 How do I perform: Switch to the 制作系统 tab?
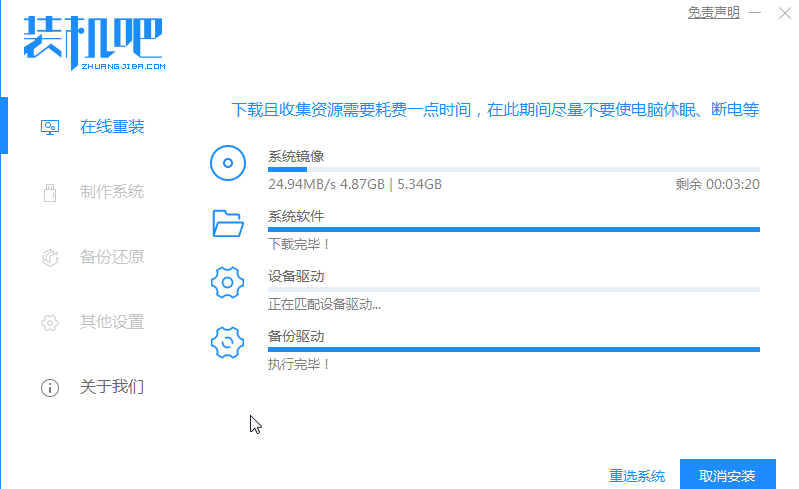click(112, 192)
